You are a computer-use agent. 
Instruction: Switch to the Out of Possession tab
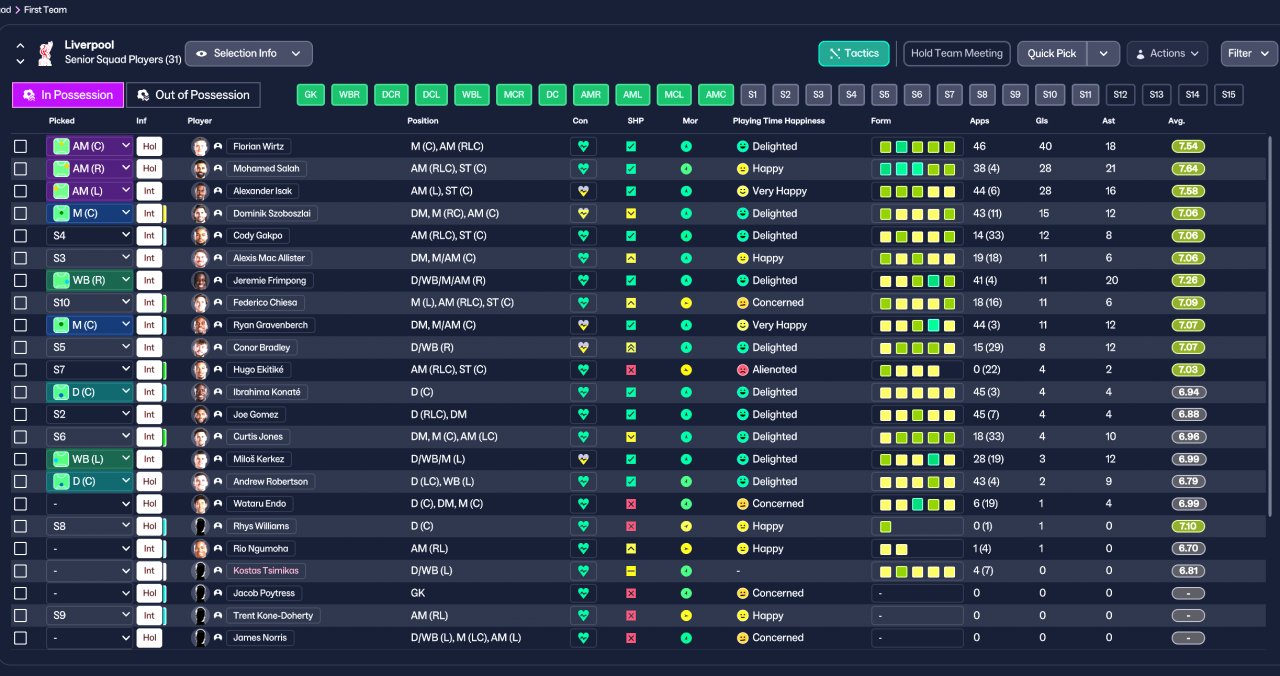pos(193,95)
